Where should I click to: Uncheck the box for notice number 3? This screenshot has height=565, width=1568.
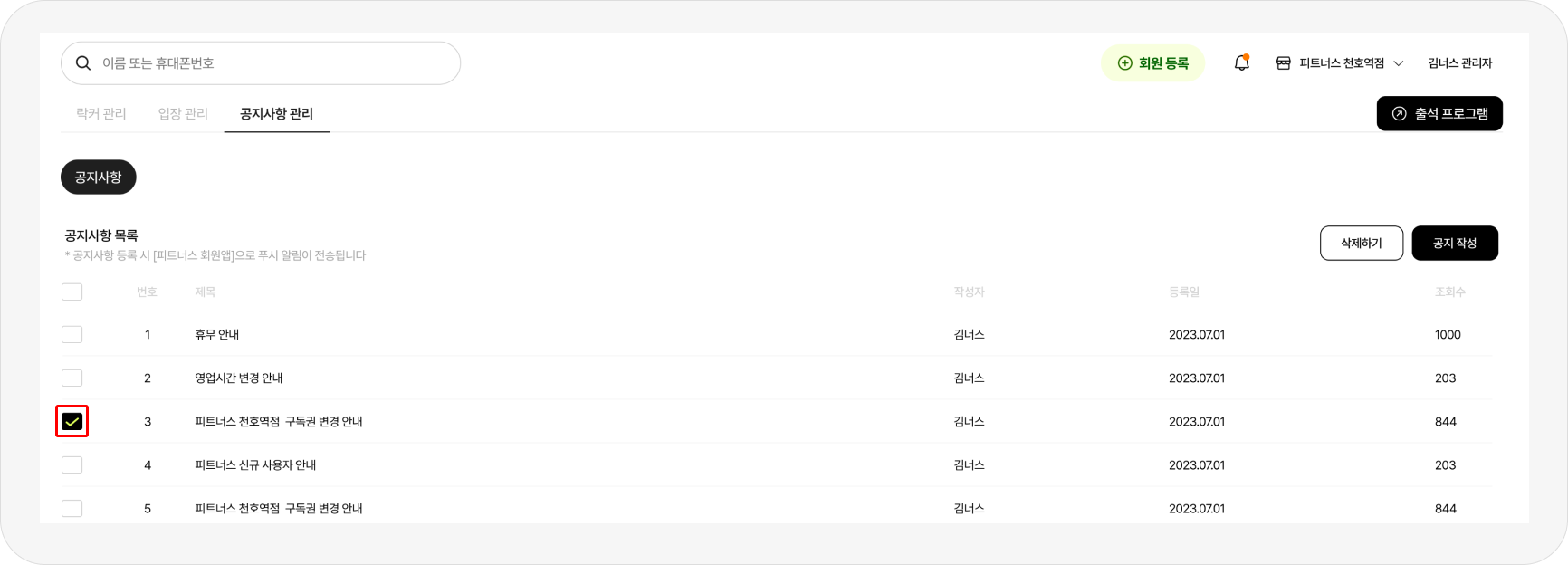point(72,421)
